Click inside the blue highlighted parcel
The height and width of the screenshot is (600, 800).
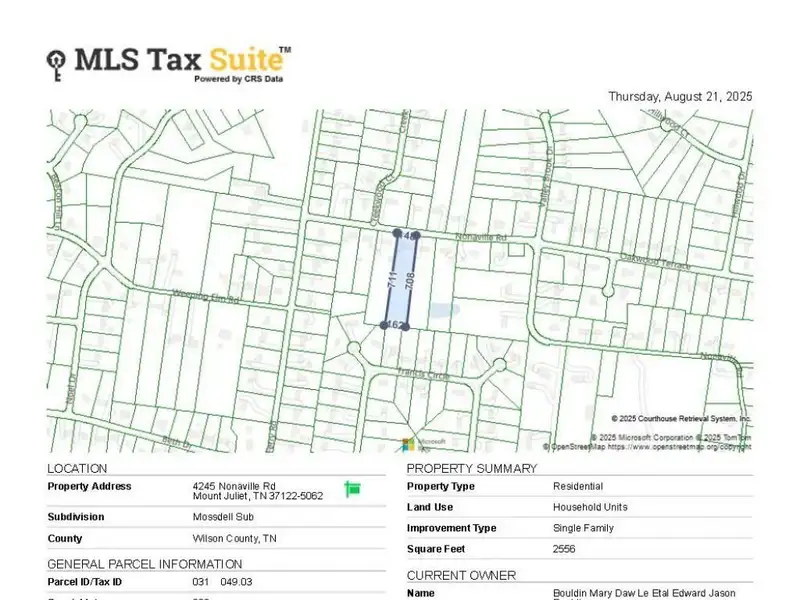tap(402, 280)
